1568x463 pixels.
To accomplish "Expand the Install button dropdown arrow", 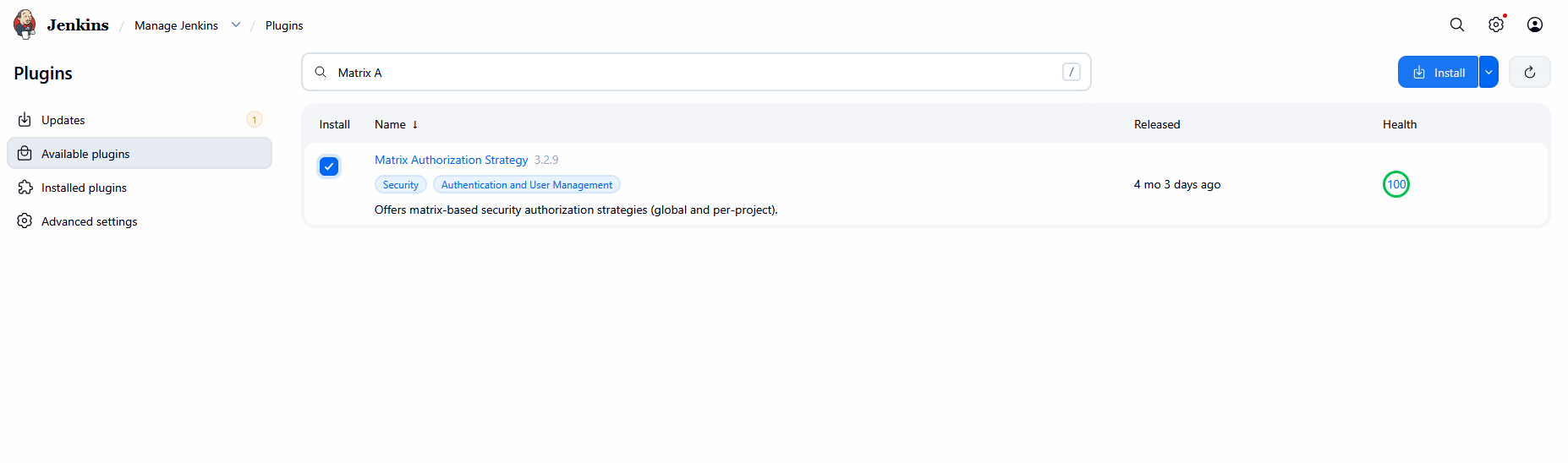I will [1489, 73].
